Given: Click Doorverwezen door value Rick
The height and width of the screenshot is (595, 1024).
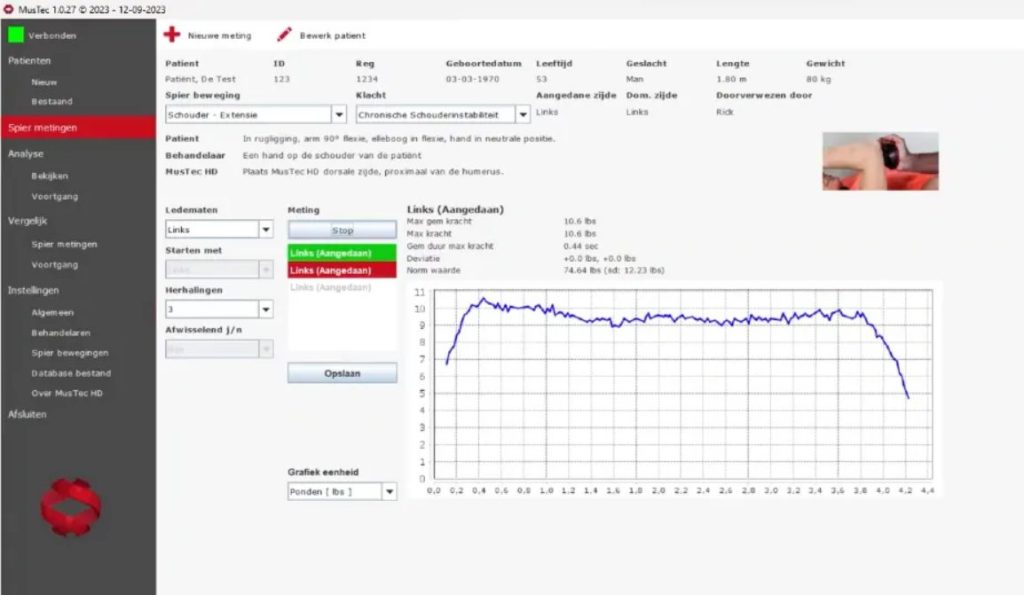Looking at the screenshot, I should (724, 112).
